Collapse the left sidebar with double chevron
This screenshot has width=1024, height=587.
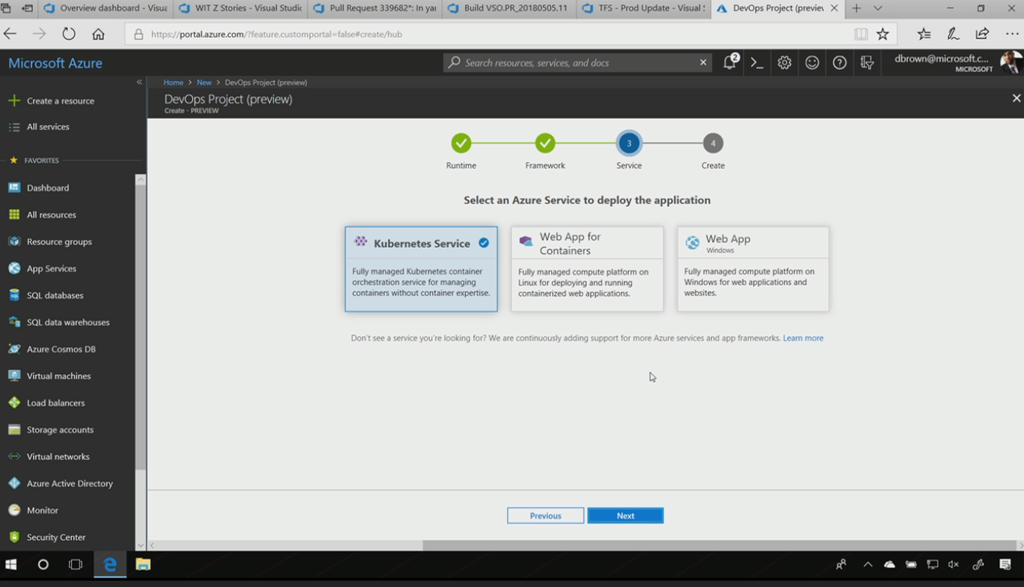[139, 82]
